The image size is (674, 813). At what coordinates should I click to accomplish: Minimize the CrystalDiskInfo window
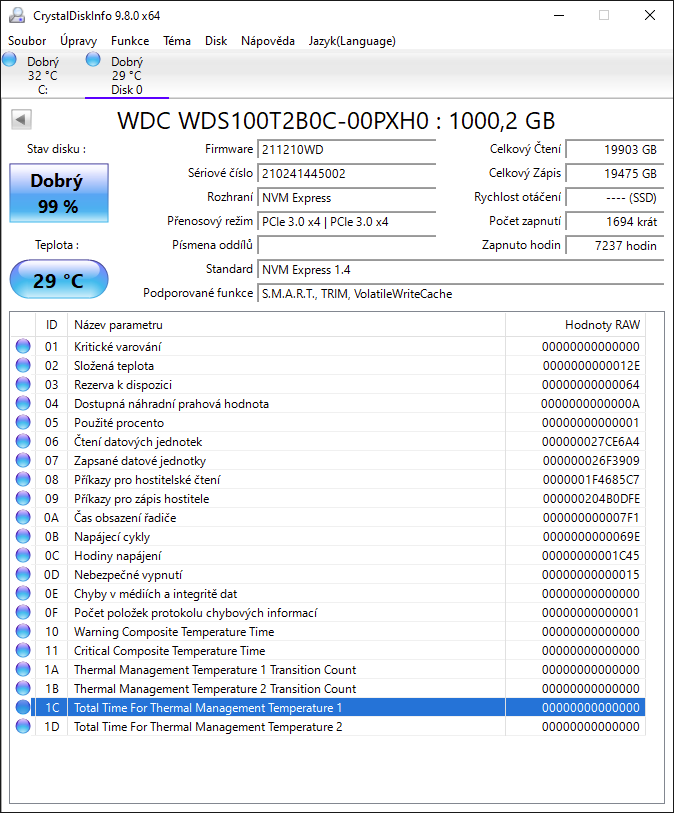coord(559,16)
